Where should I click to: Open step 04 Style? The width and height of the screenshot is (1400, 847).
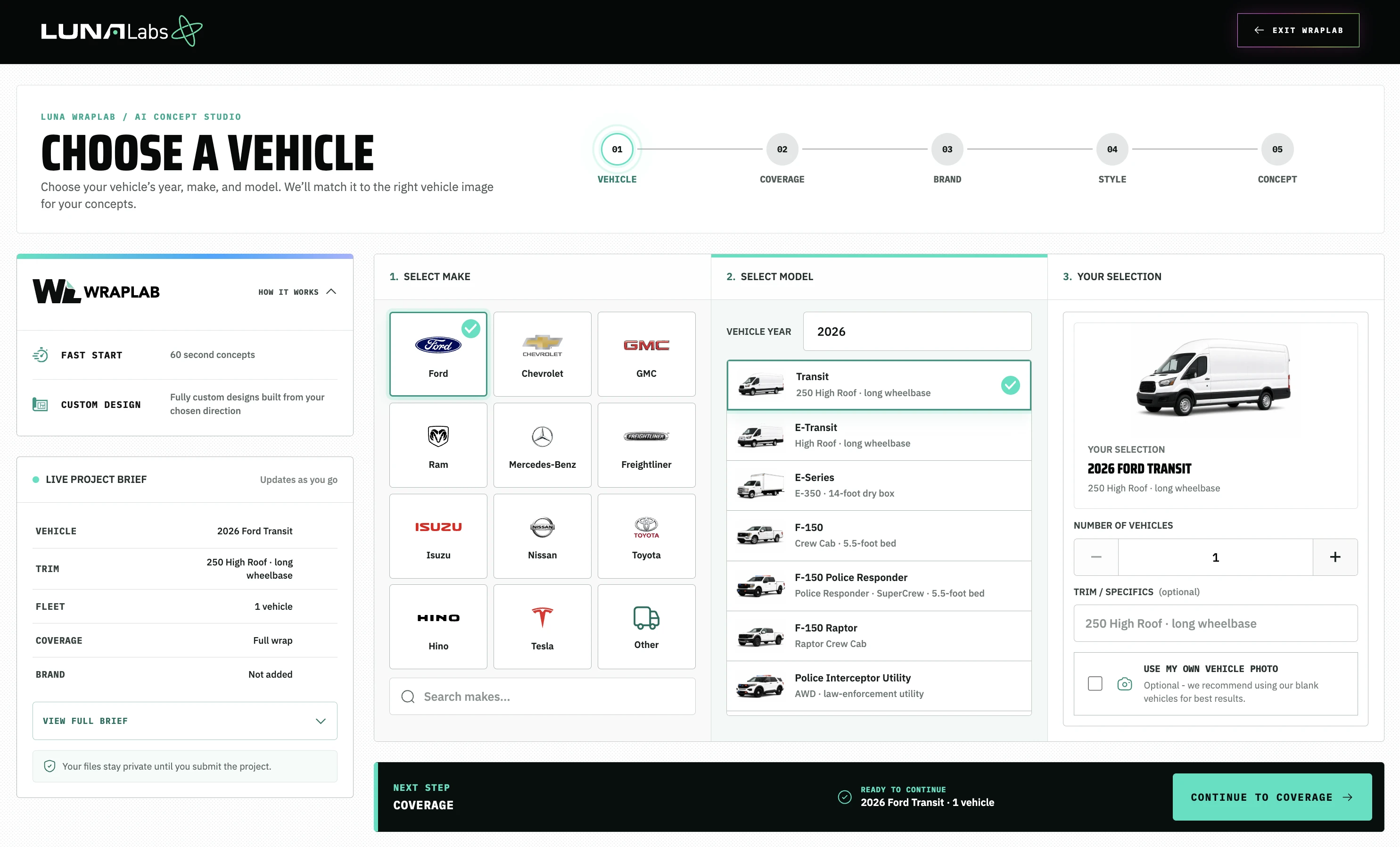coord(1112,149)
